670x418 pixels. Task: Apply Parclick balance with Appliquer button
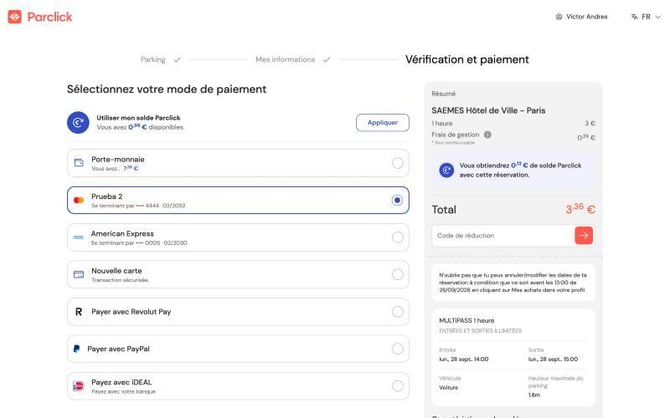(x=382, y=123)
